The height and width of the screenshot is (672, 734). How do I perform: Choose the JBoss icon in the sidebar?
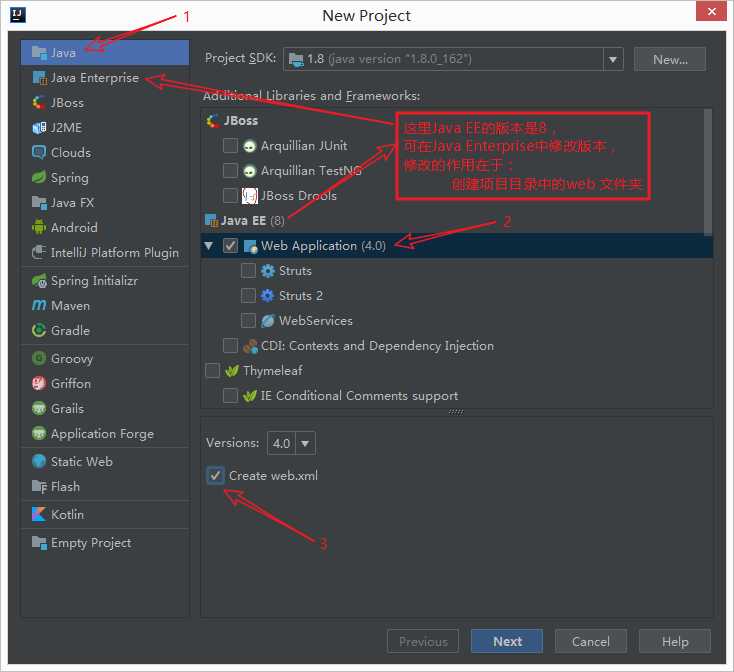39,102
